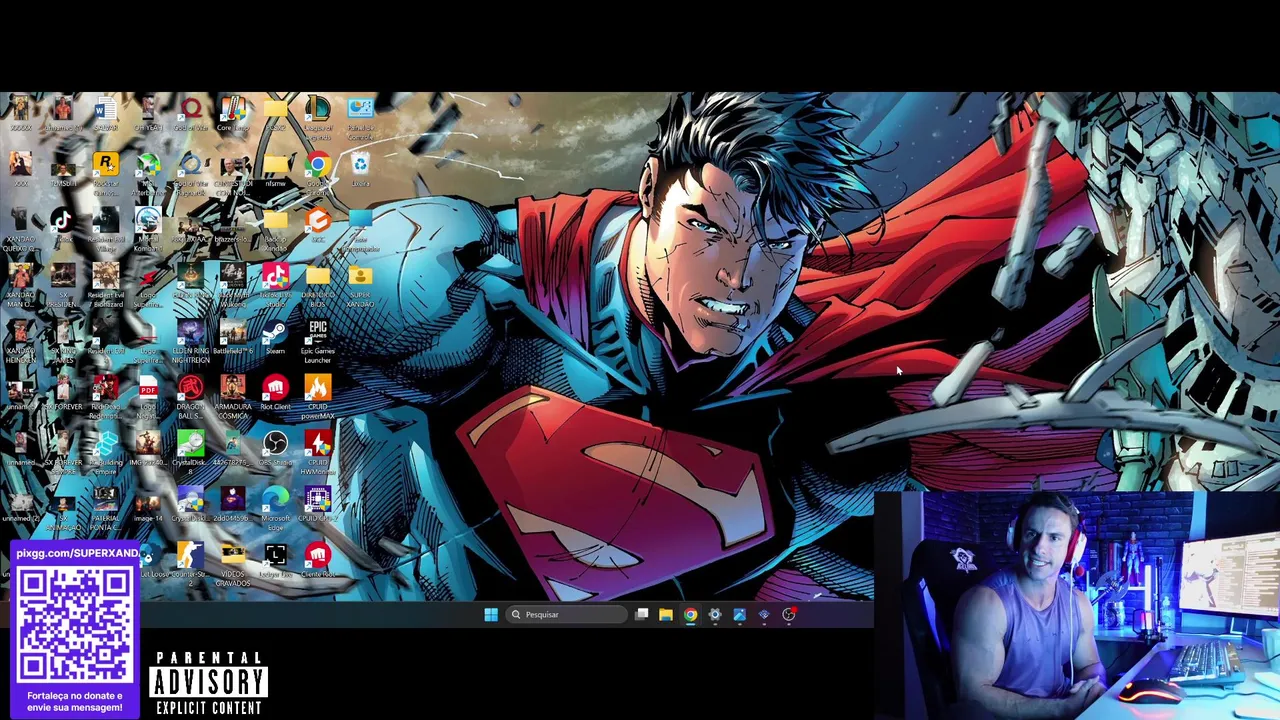Open OBS Studio from the taskbar

point(788,615)
